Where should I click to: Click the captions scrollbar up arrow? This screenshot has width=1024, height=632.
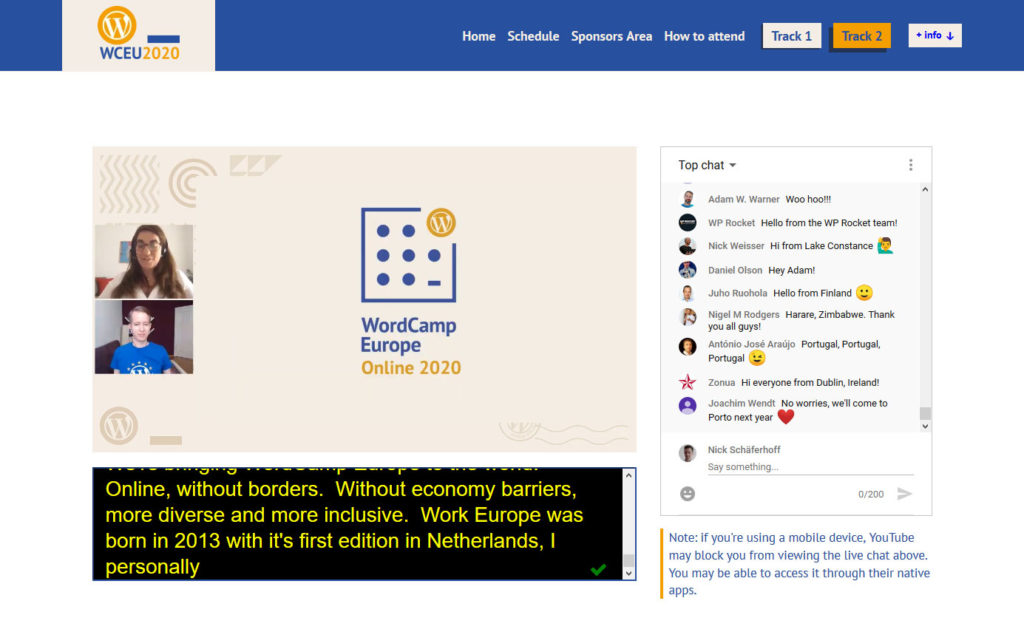[628, 475]
